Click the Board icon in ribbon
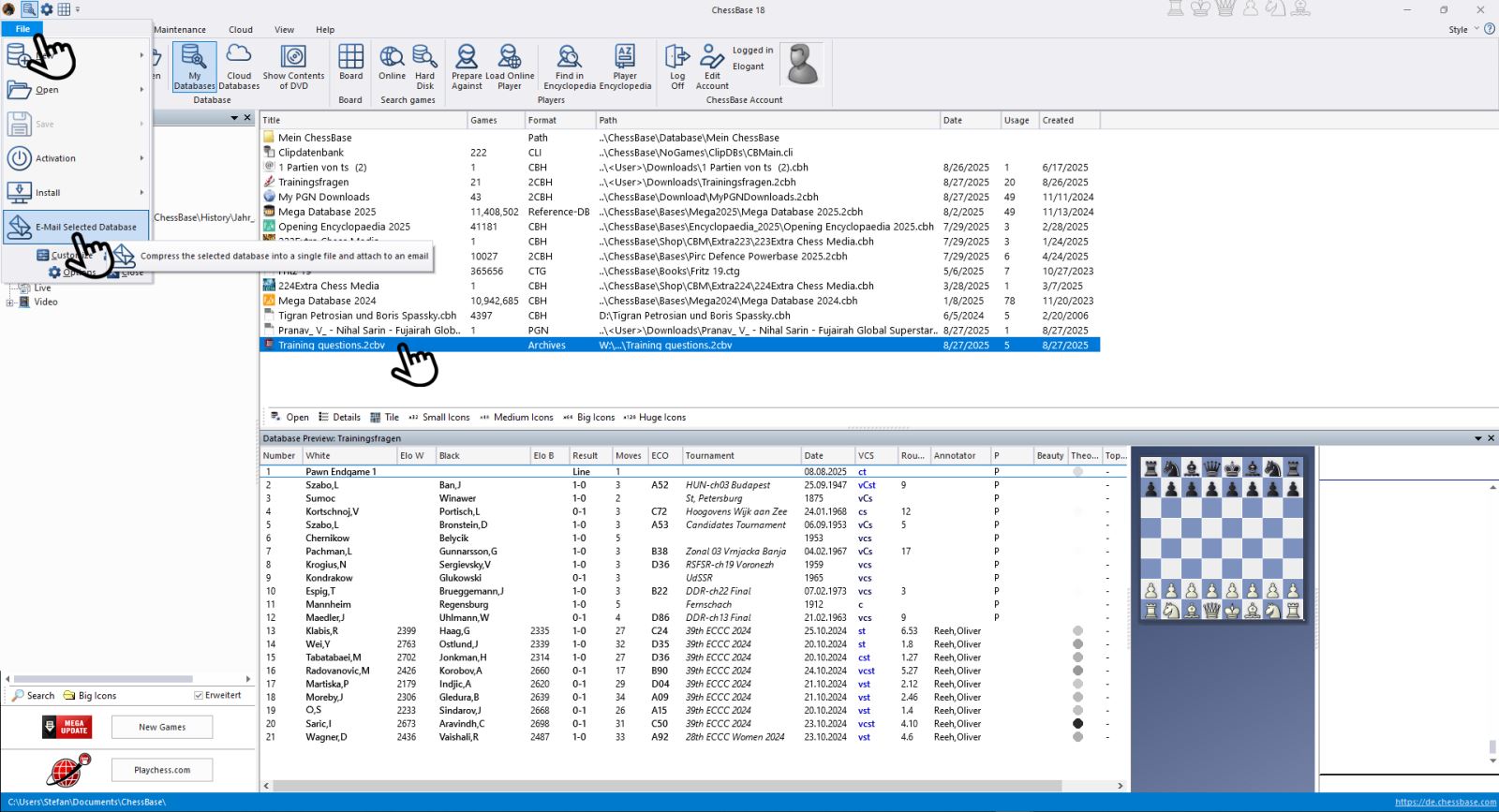This screenshot has height=812, width=1499. [350, 64]
